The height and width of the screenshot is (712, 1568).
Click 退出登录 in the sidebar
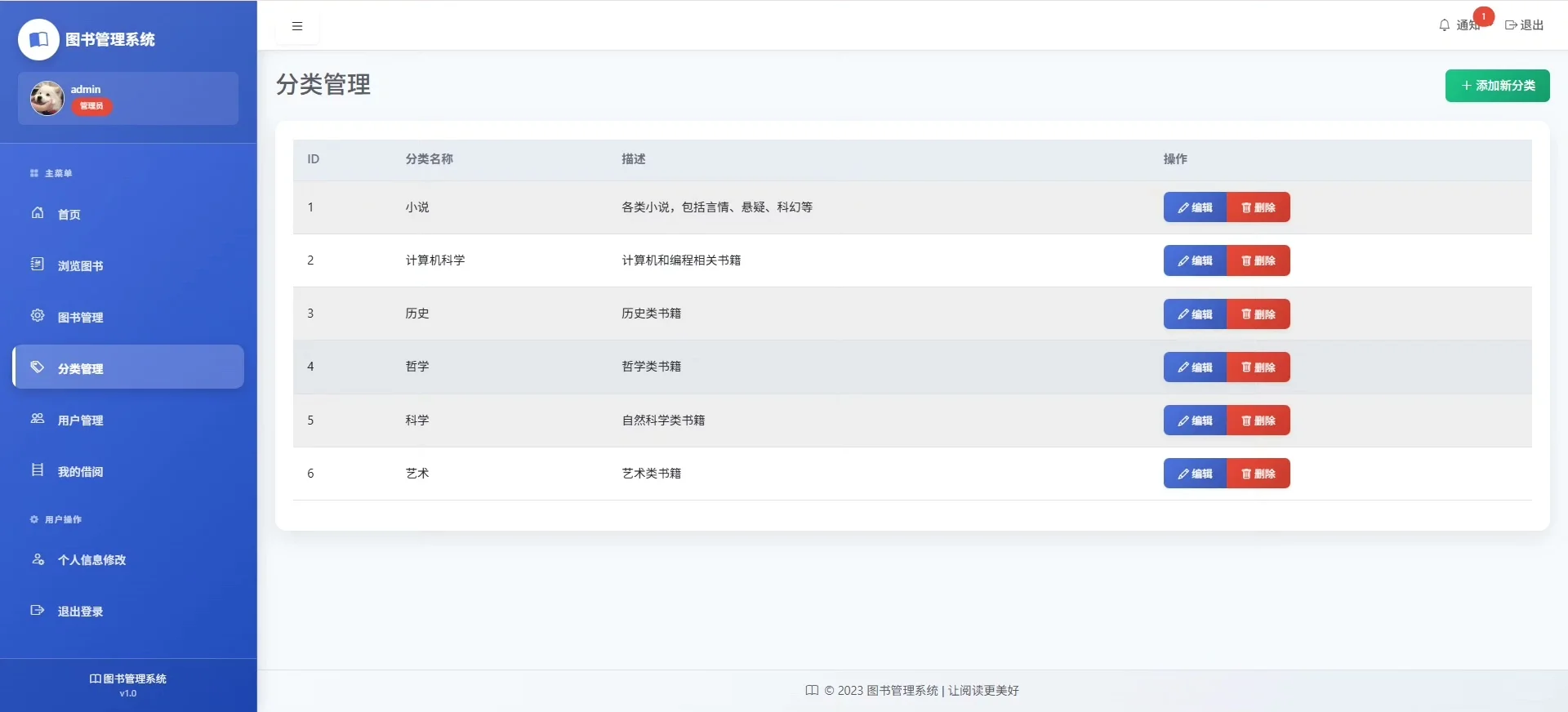click(x=128, y=611)
